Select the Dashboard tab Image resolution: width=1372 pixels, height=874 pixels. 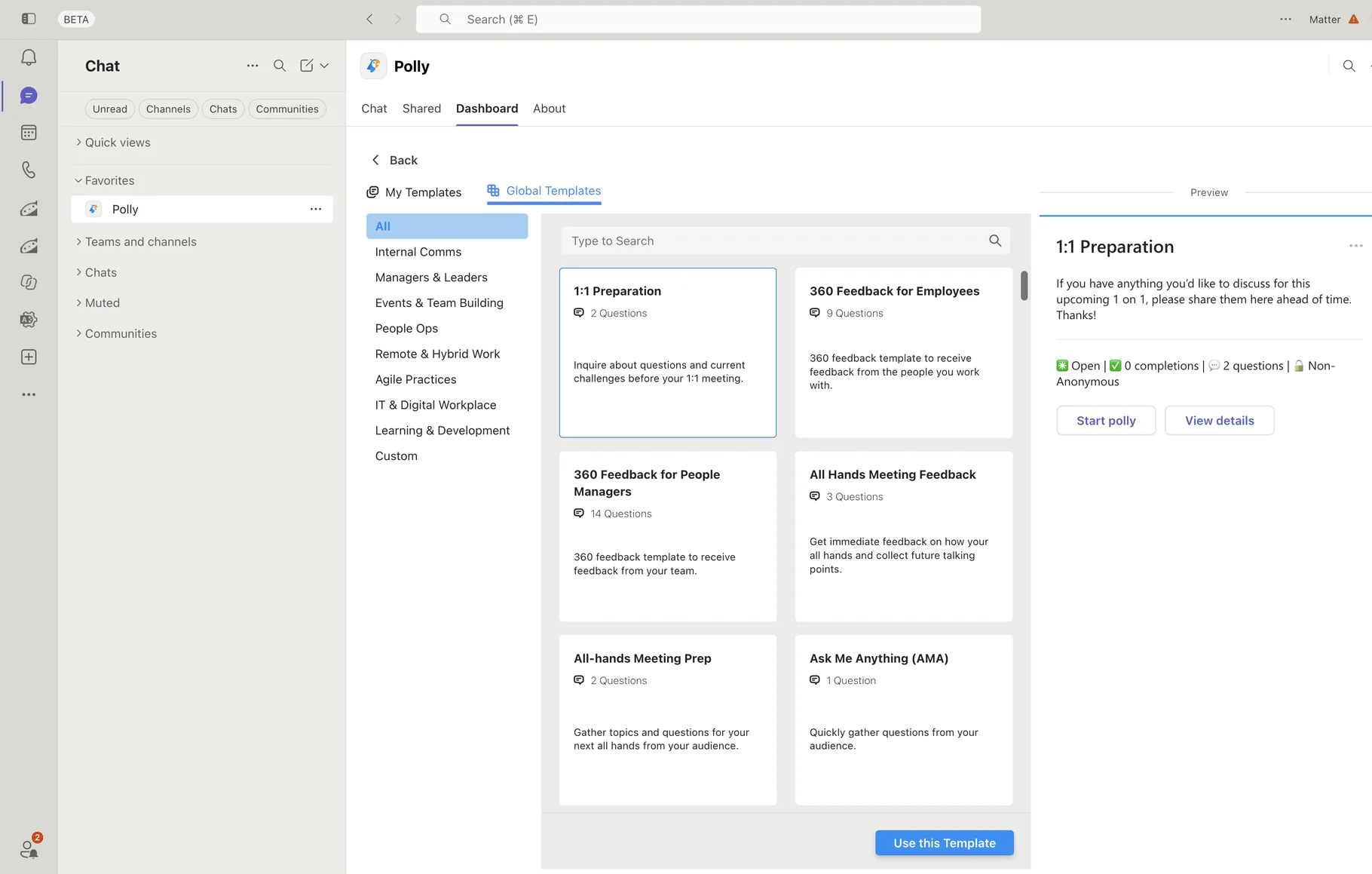pyautogui.click(x=487, y=109)
